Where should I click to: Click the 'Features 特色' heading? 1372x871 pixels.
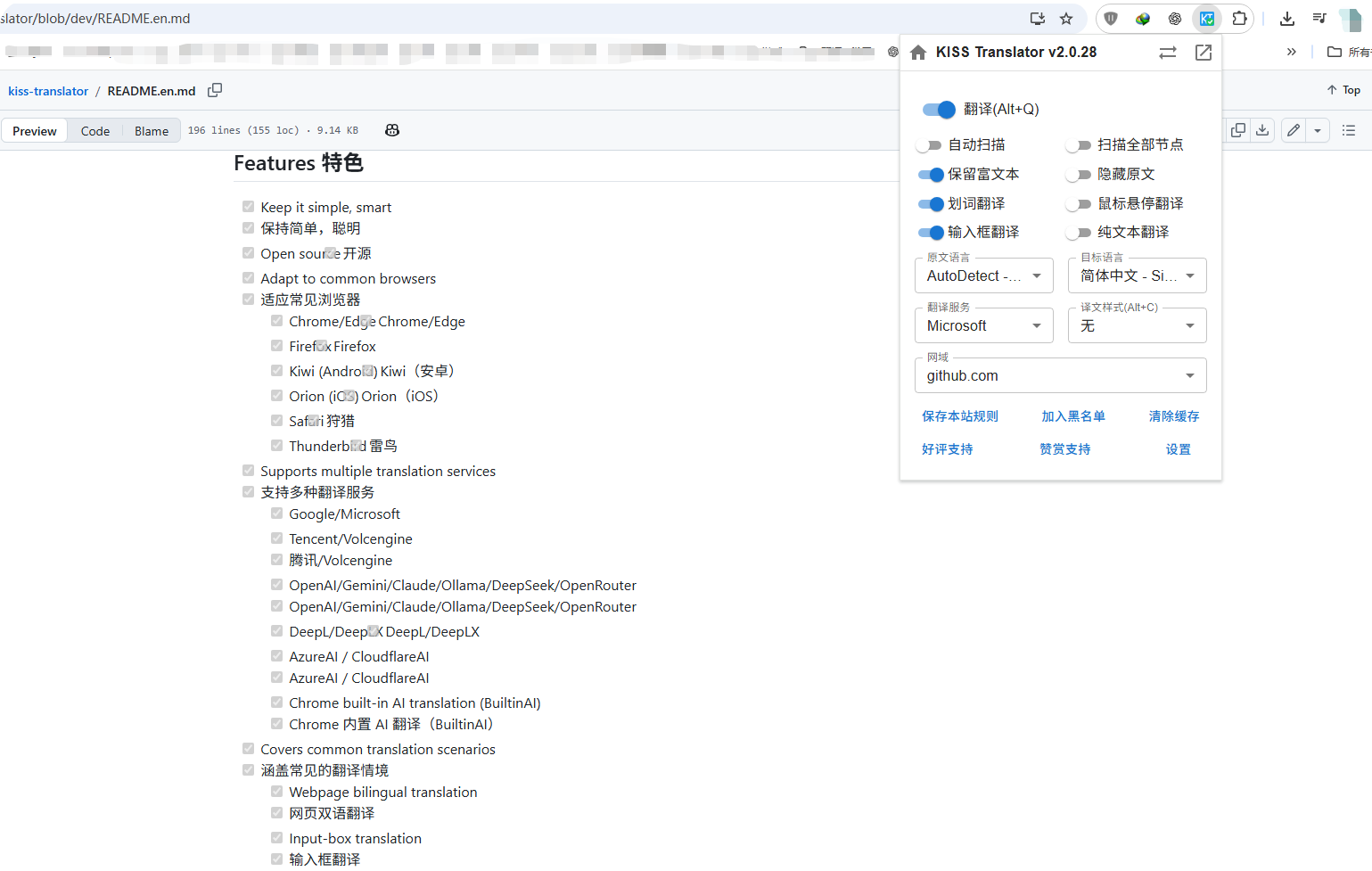click(x=299, y=163)
